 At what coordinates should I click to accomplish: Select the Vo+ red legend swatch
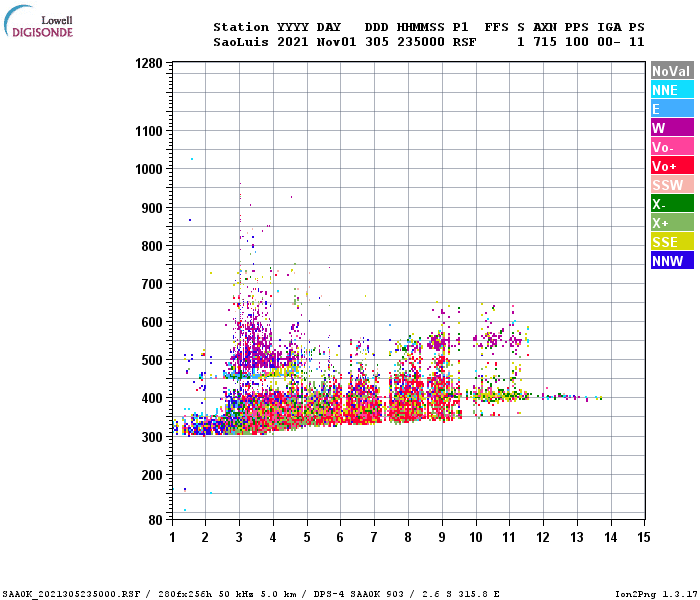point(672,166)
